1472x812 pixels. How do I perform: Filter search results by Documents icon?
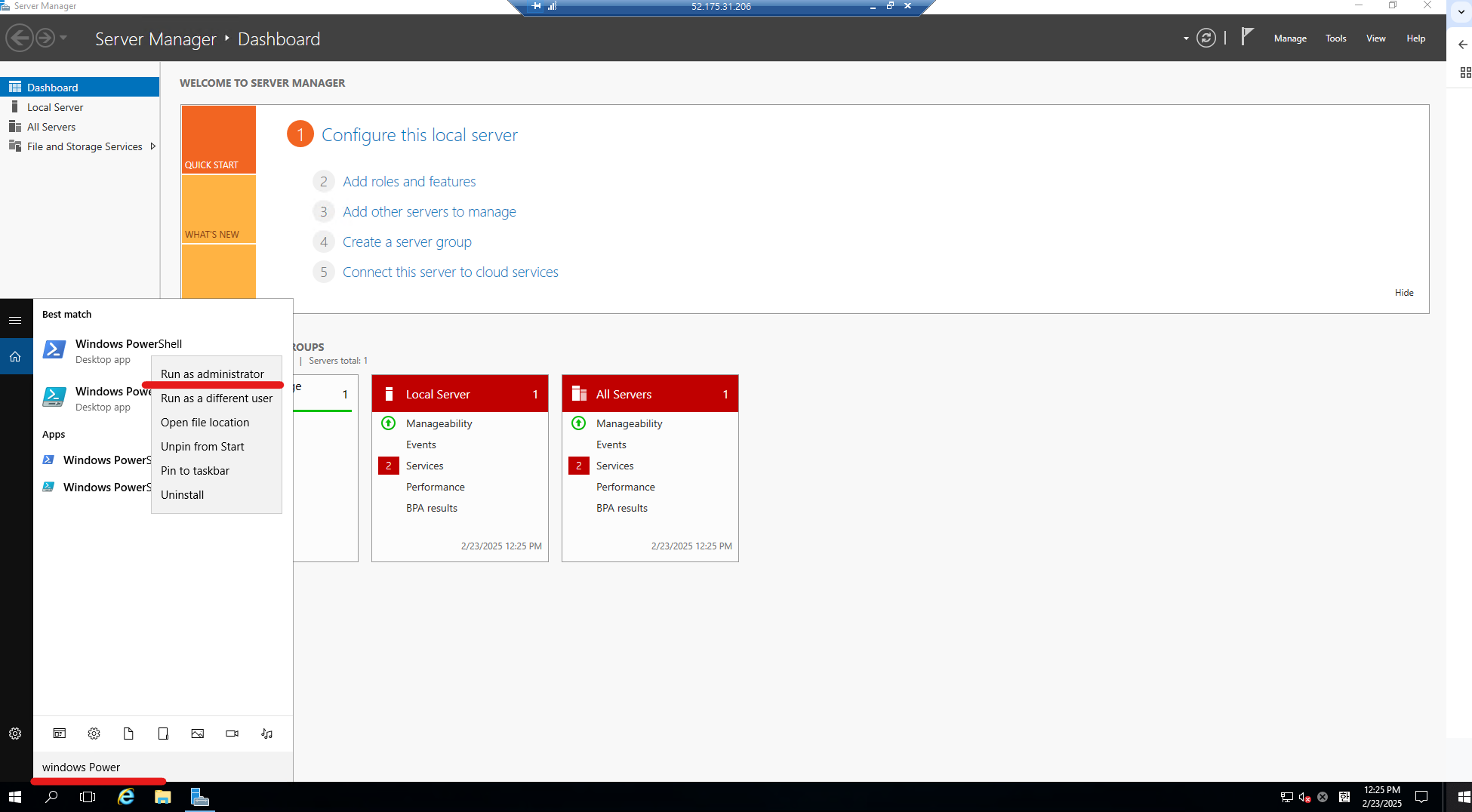[128, 734]
